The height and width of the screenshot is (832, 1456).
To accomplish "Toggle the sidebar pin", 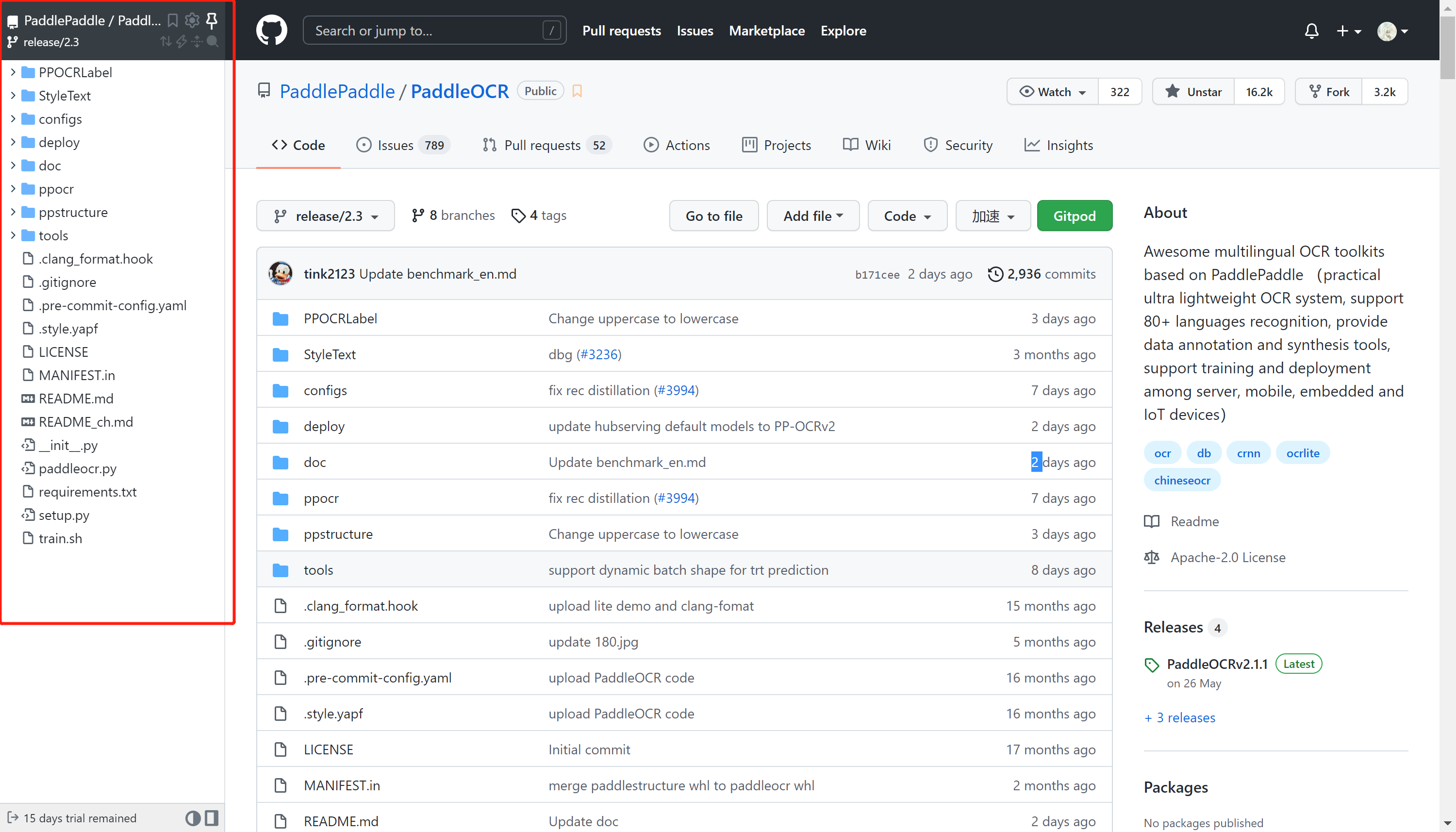I will tap(212, 20).
